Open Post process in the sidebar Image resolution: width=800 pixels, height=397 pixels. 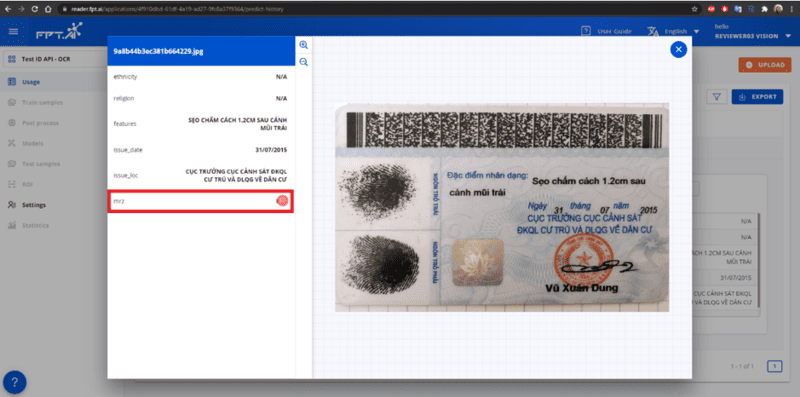pyautogui.click(x=40, y=123)
